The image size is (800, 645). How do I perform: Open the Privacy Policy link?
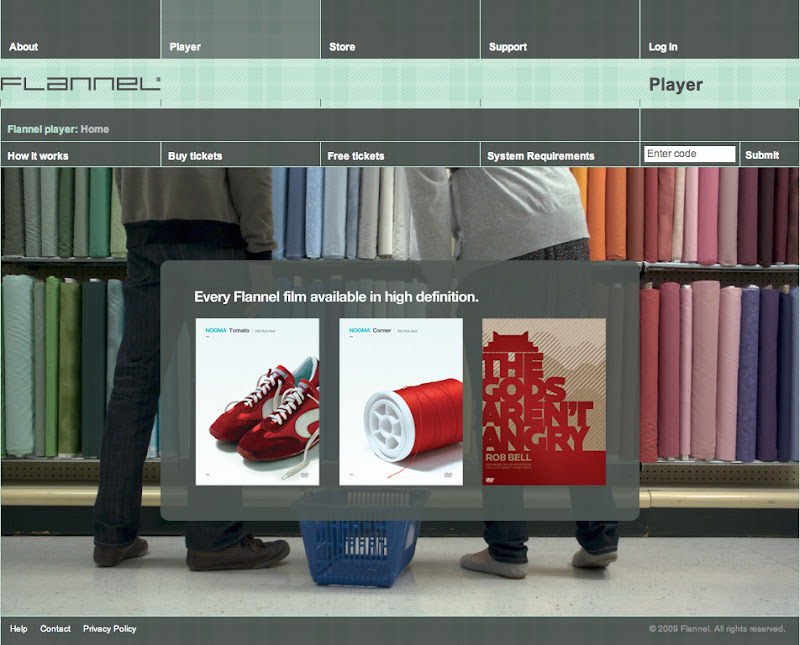coord(110,629)
